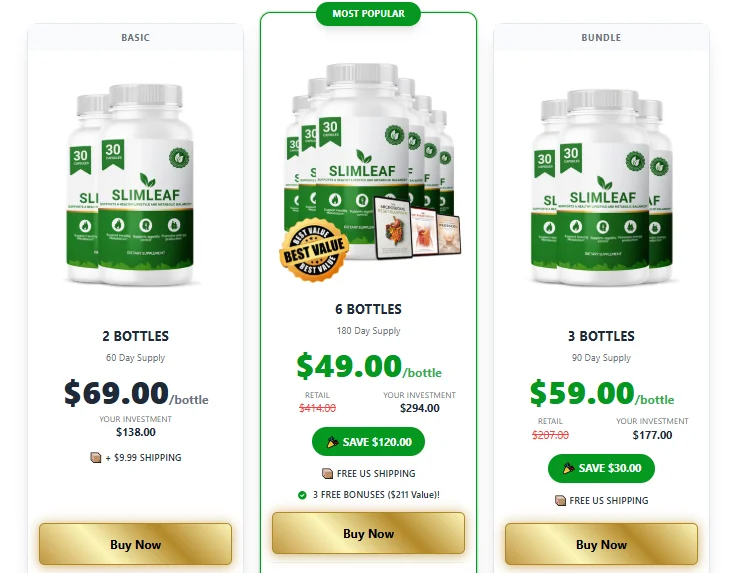This screenshot has height=573, width=736.
Task: Click the SAVE $120.00 green pill
Action: click(368, 442)
